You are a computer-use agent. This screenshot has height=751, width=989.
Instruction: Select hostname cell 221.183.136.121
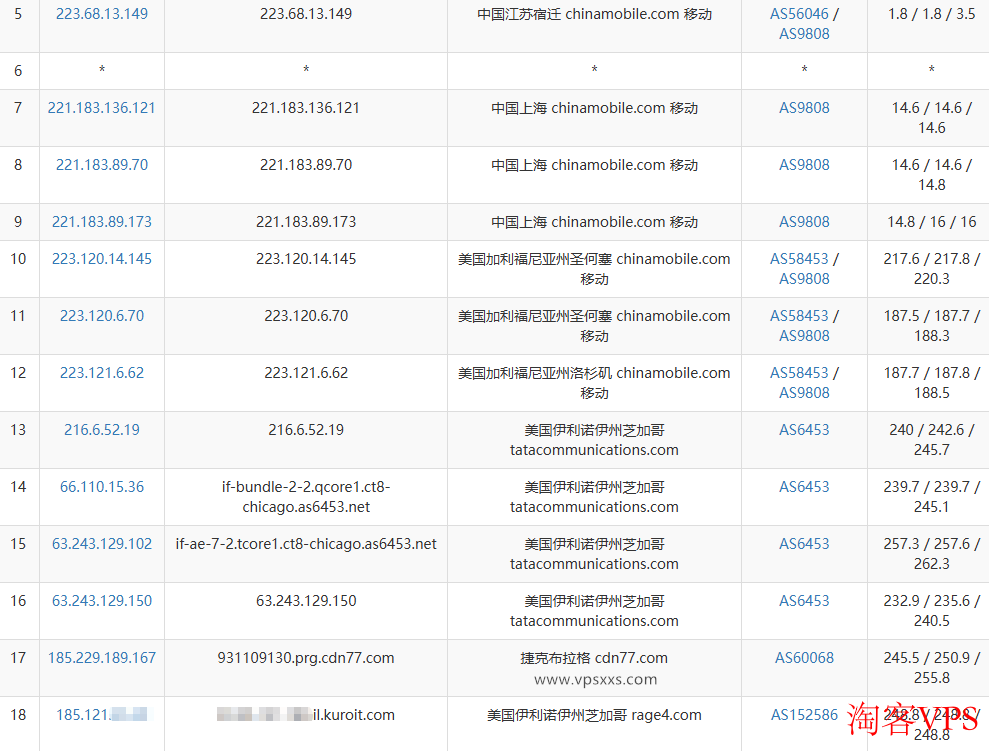pos(306,118)
